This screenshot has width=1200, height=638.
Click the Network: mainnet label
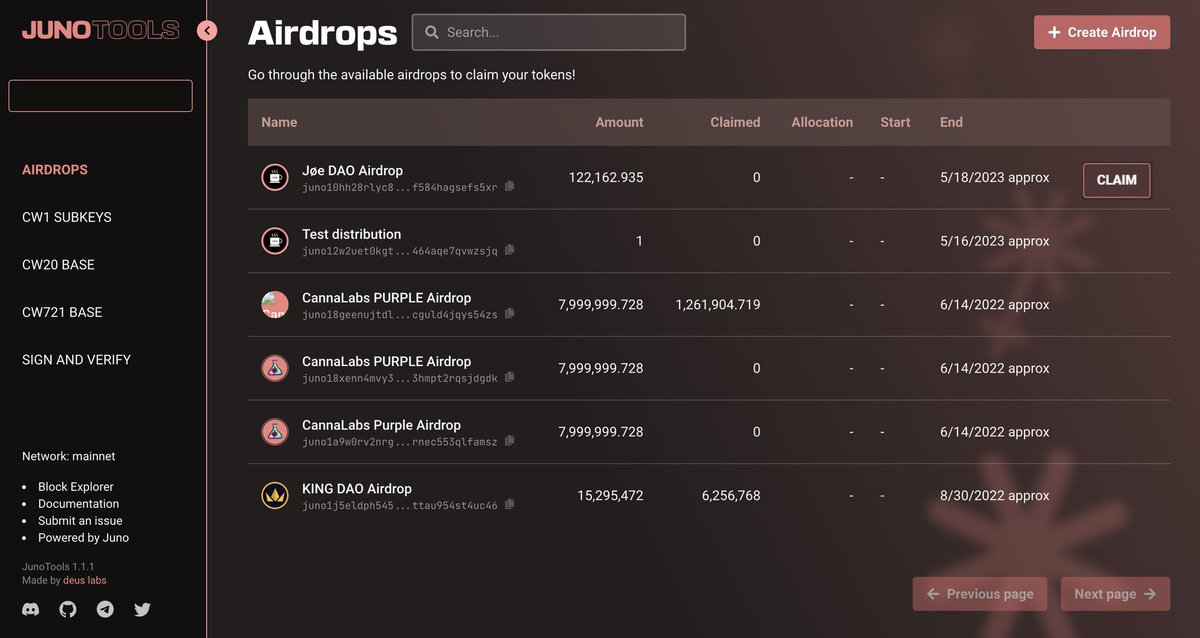tap(69, 456)
